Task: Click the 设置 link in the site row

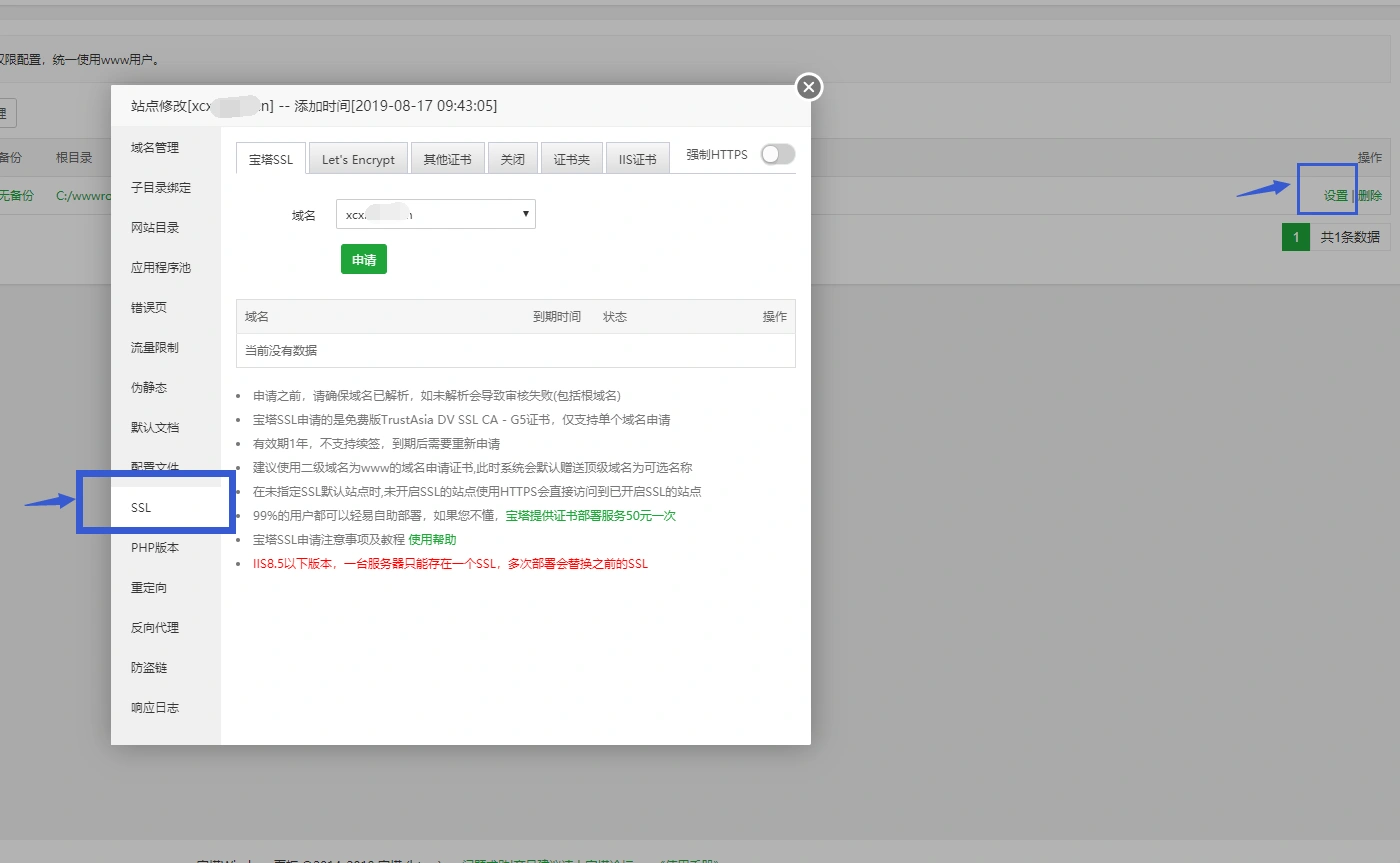Action: tap(1336, 196)
